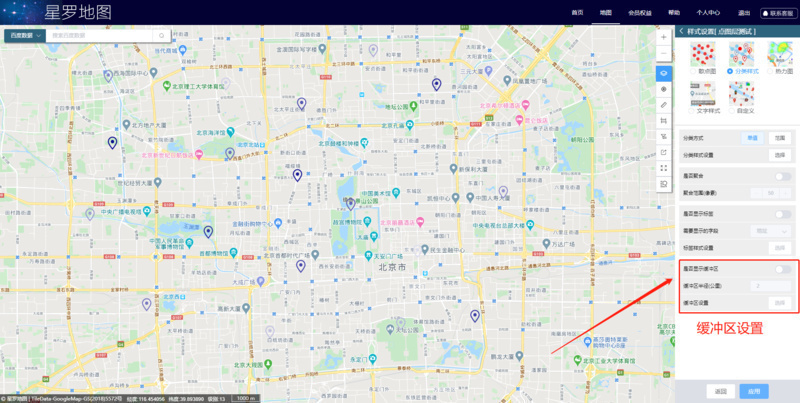
Task: Click the 缓冲区半径 value field
Action: 771,286
